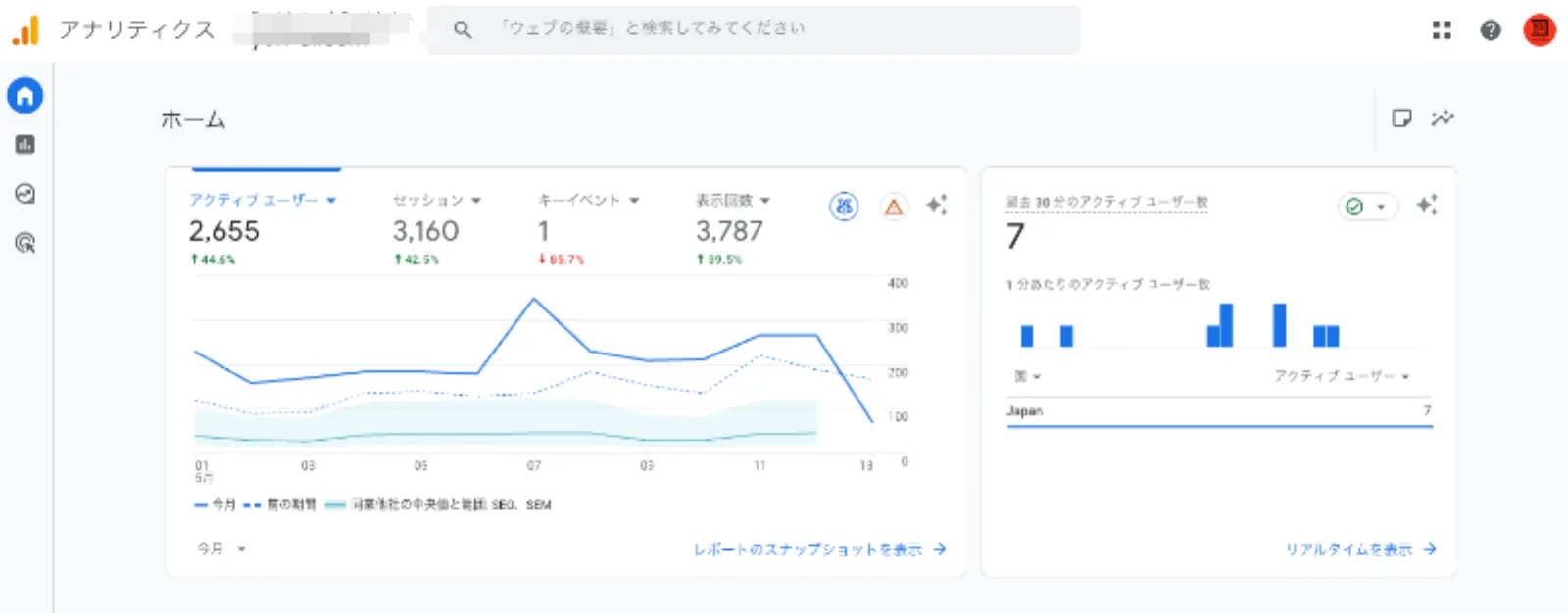Image resolution: width=1568 pixels, height=613 pixels.
Task: Click the 前の期間 legend entry below the chart
Action: tap(279, 505)
